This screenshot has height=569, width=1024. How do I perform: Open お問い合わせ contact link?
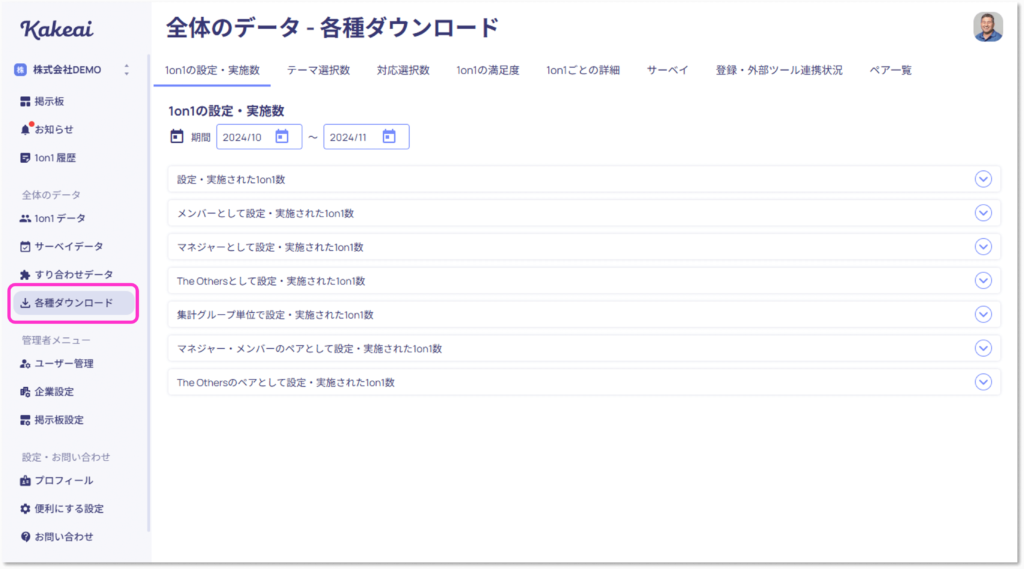(64, 536)
